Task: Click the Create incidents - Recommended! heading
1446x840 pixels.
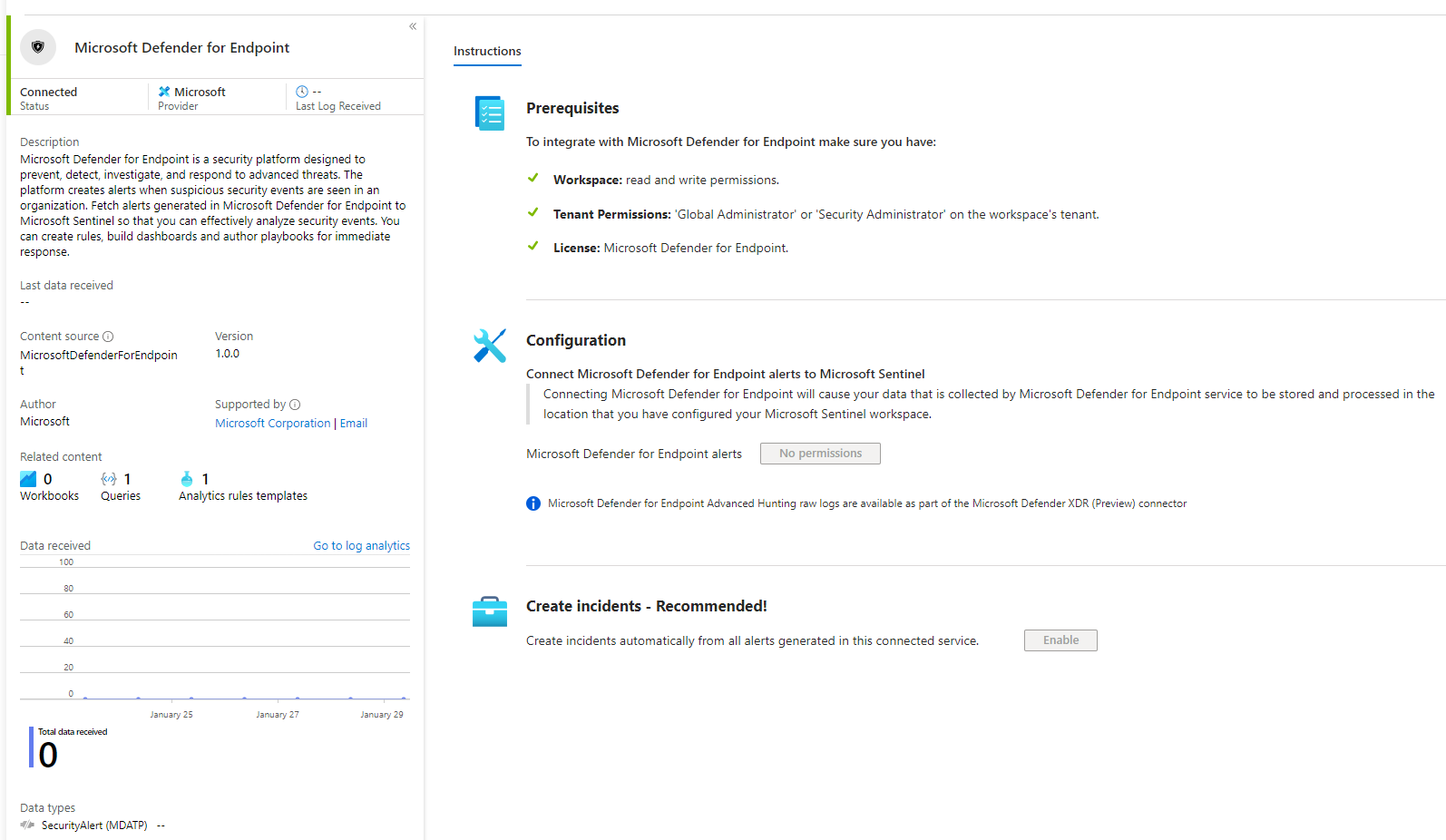Action: tap(647, 606)
